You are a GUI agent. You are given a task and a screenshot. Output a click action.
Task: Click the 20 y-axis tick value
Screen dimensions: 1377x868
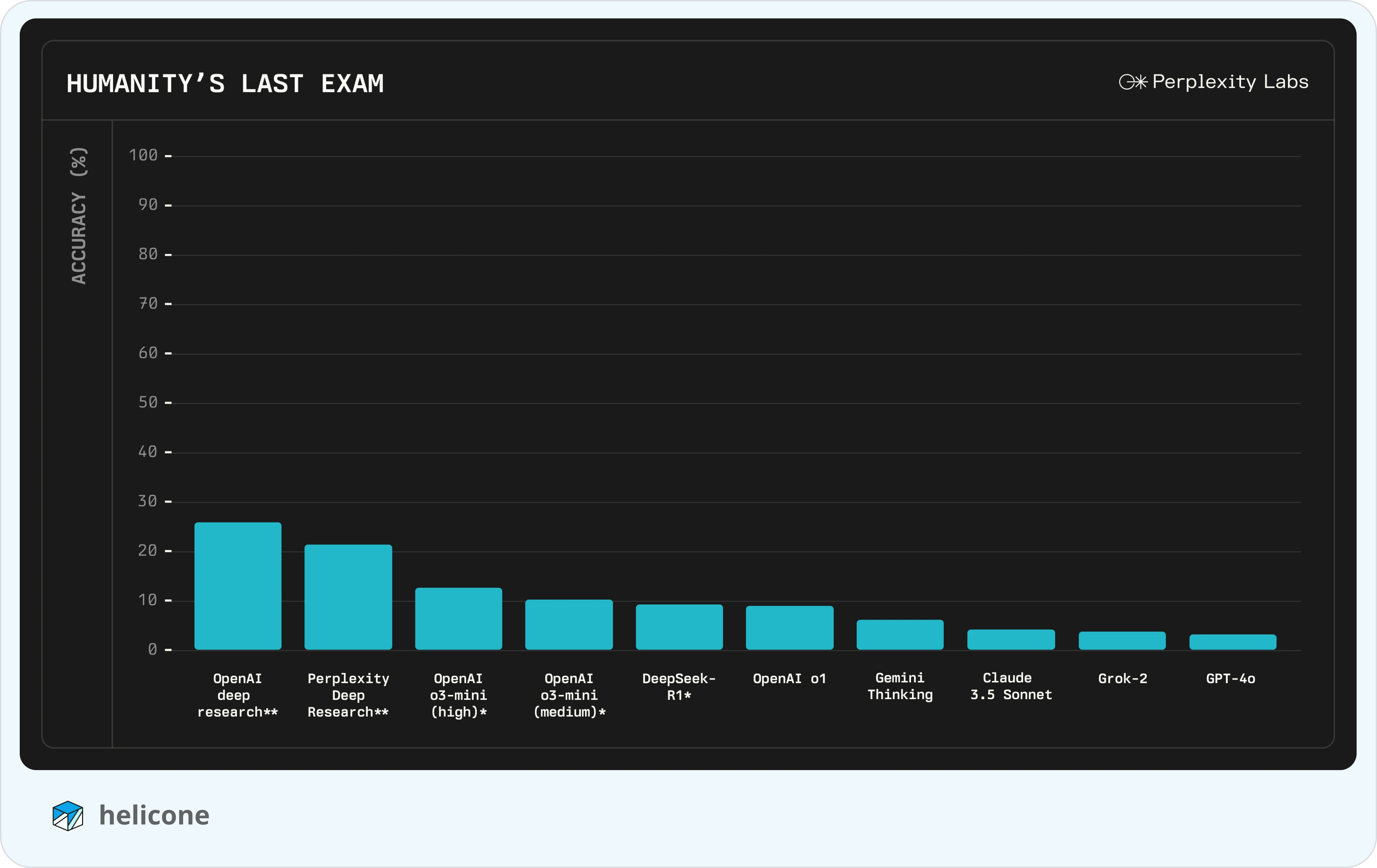148,551
